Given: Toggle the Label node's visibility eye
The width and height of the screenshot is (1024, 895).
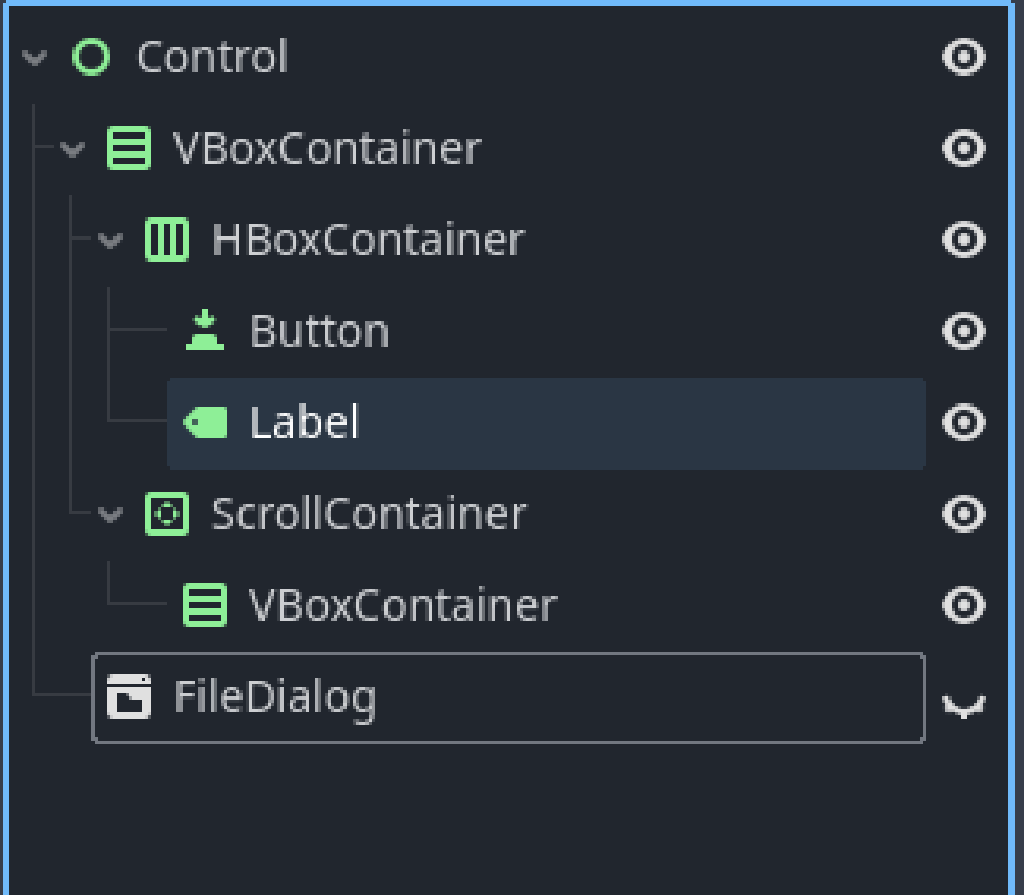Looking at the screenshot, I should pos(962,423).
